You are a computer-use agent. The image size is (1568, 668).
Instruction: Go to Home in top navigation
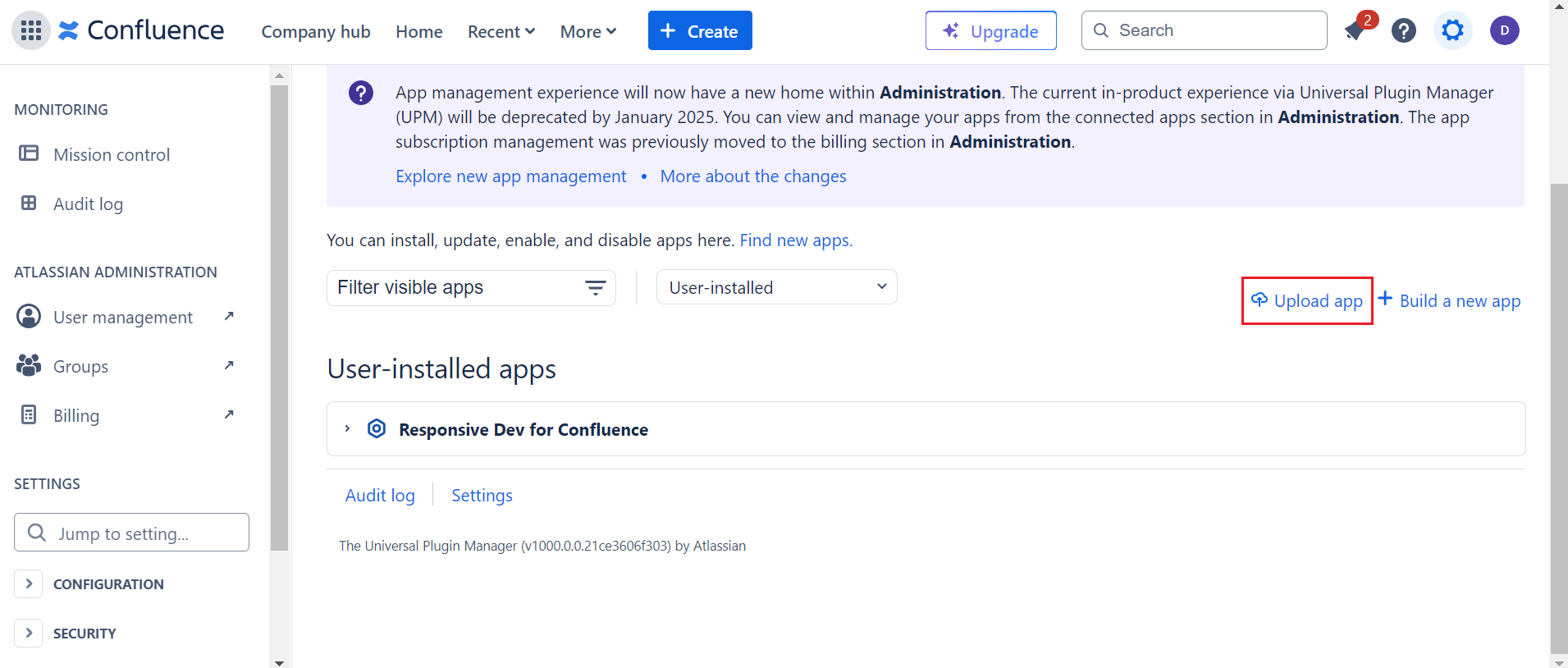[419, 31]
